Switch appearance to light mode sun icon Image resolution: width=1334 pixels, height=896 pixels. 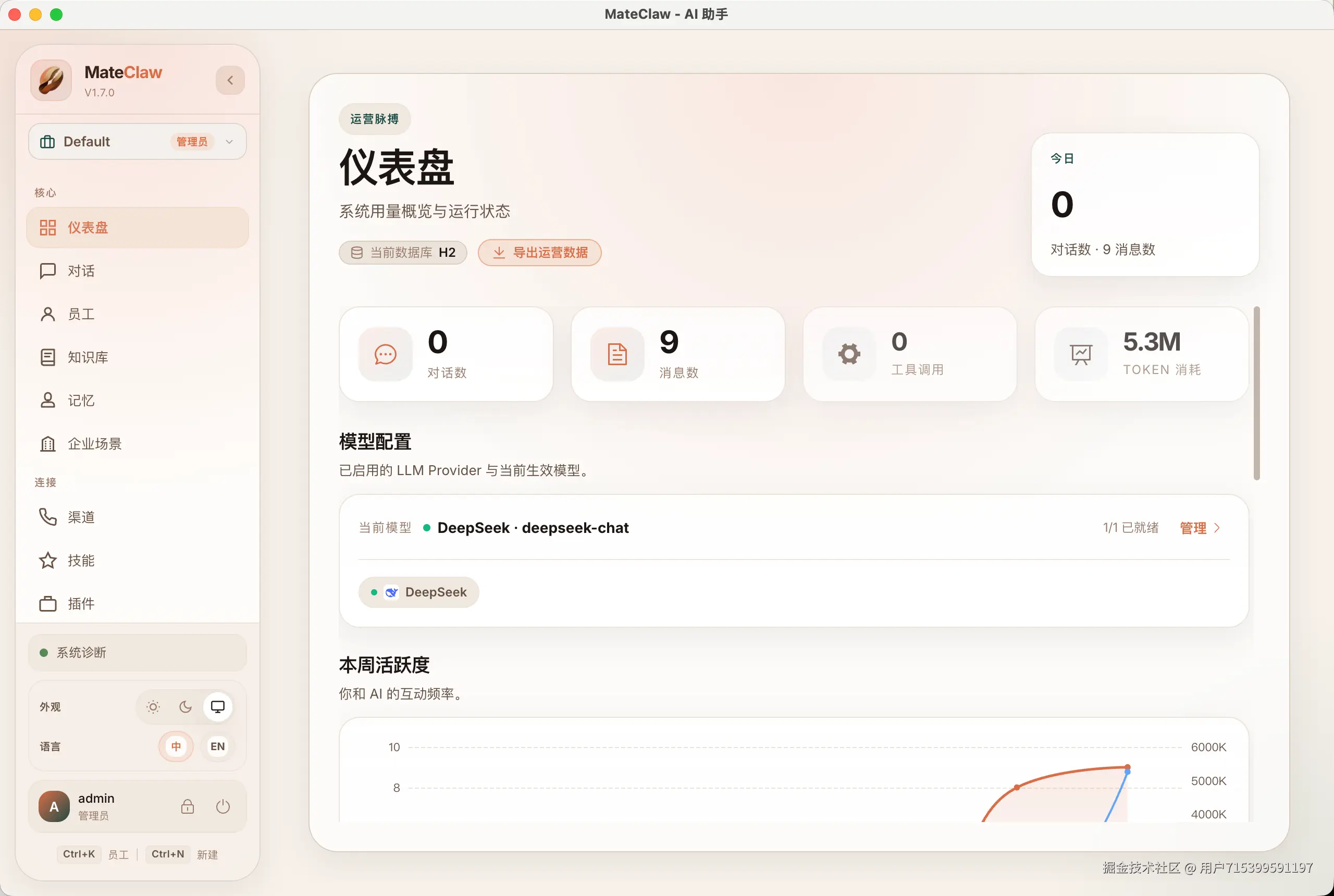[x=153, y=707]
